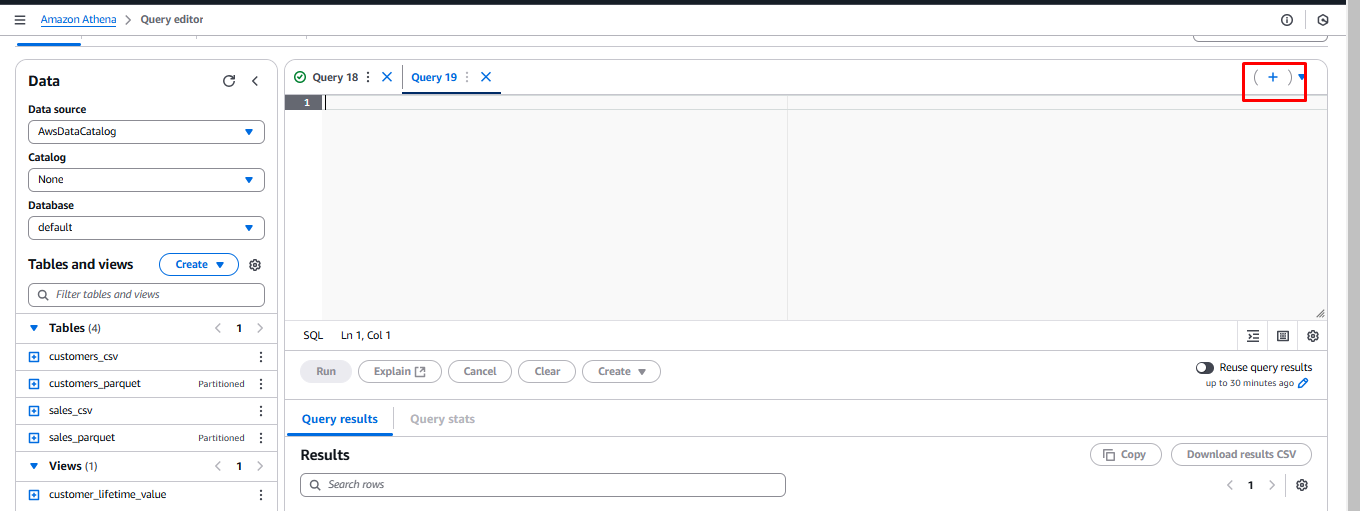The height and width of the screenshot is (511, 1360).
Task: Open the Data source dropdown
Action: click(x=146, y=132)
